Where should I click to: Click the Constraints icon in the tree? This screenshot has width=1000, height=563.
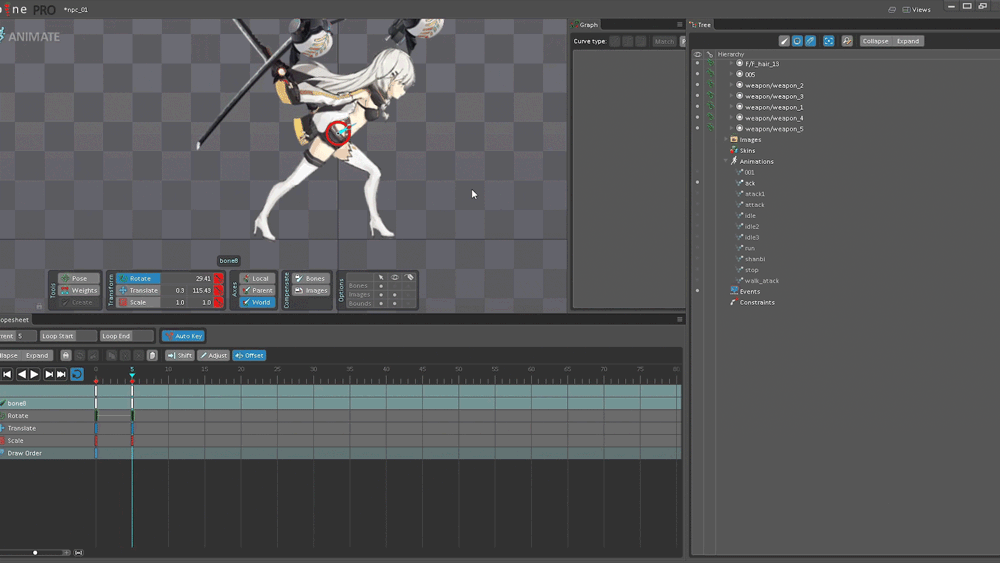tap(734, 302)
